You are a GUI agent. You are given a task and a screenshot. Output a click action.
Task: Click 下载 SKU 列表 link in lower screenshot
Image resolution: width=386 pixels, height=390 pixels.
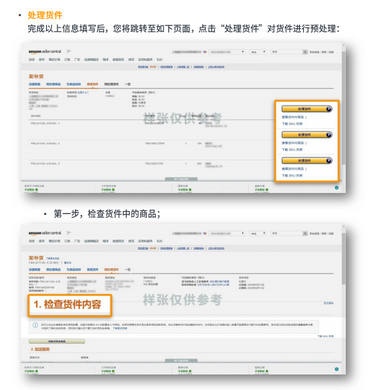click(x=325, y=336)
